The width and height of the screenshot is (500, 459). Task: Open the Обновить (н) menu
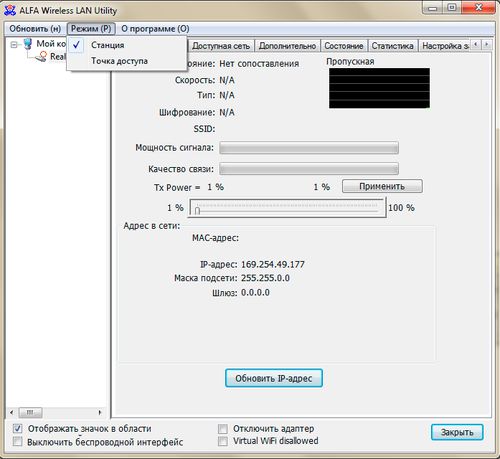(35, 29)
